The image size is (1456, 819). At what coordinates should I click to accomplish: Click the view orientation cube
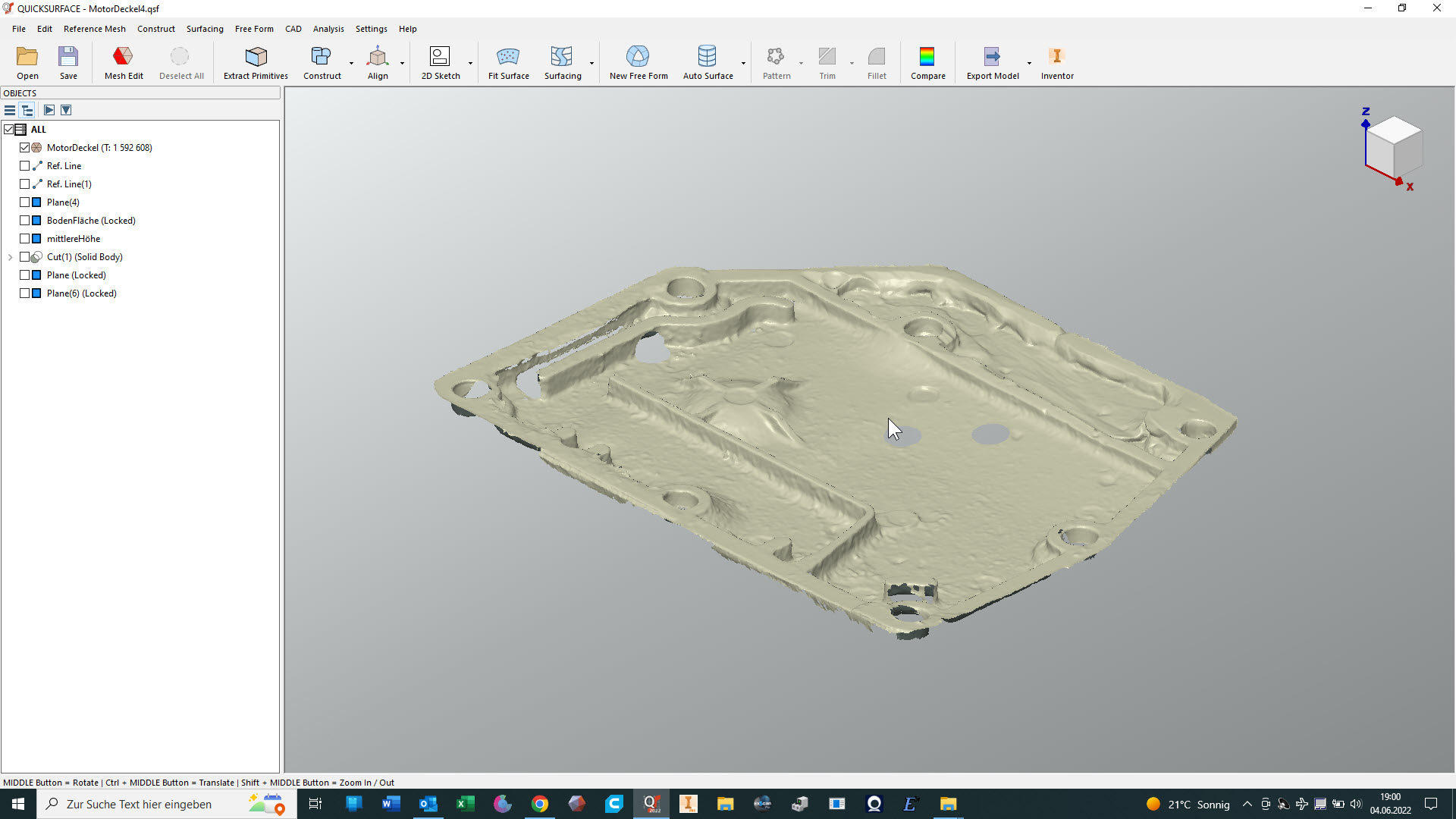tap(1394, 146)
